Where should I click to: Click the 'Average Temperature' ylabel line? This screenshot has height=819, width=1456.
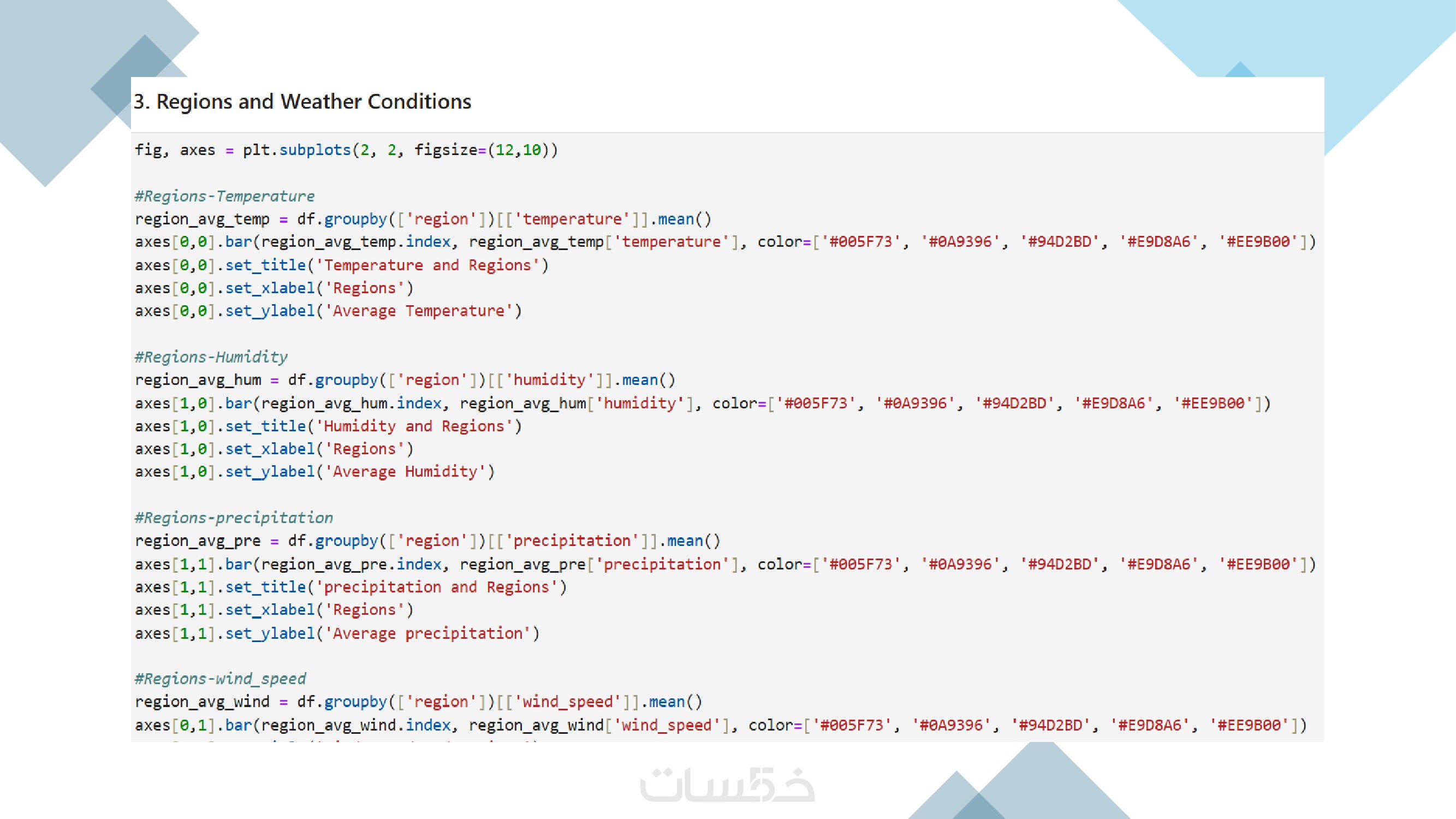tap(328, 311)
